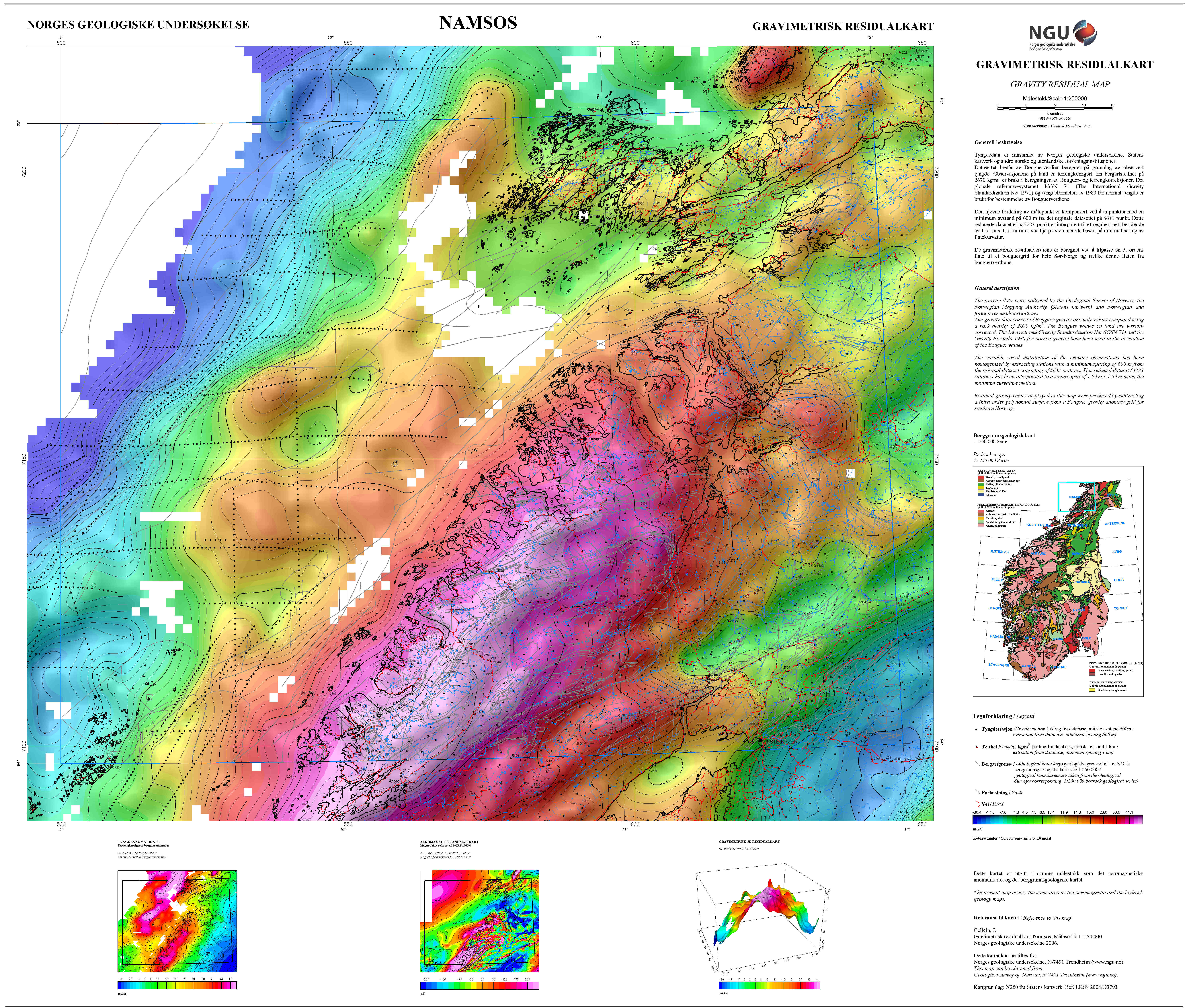The width and height of the screenshot is (1187, 1008).
Task: Click the Koteavstander contour intervals text
Action: pyautogui.click(x=1012, y=838)
